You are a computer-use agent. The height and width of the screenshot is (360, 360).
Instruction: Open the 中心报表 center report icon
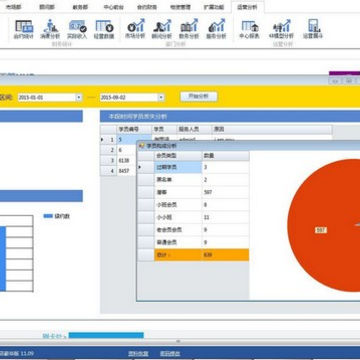click(249, 30)
